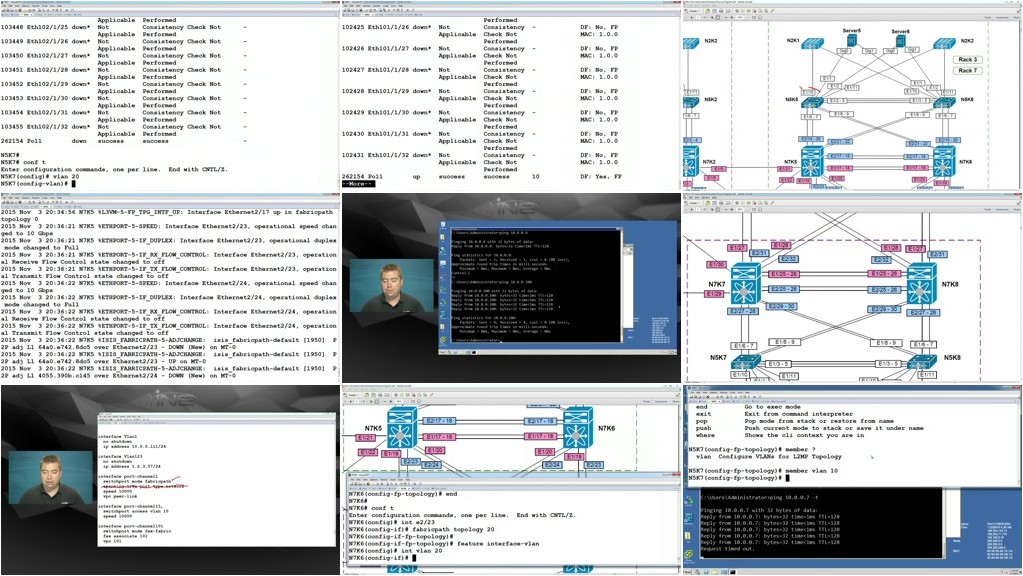
Task: Click the 'interface port-channel101' config line
Action: [130, 525]
